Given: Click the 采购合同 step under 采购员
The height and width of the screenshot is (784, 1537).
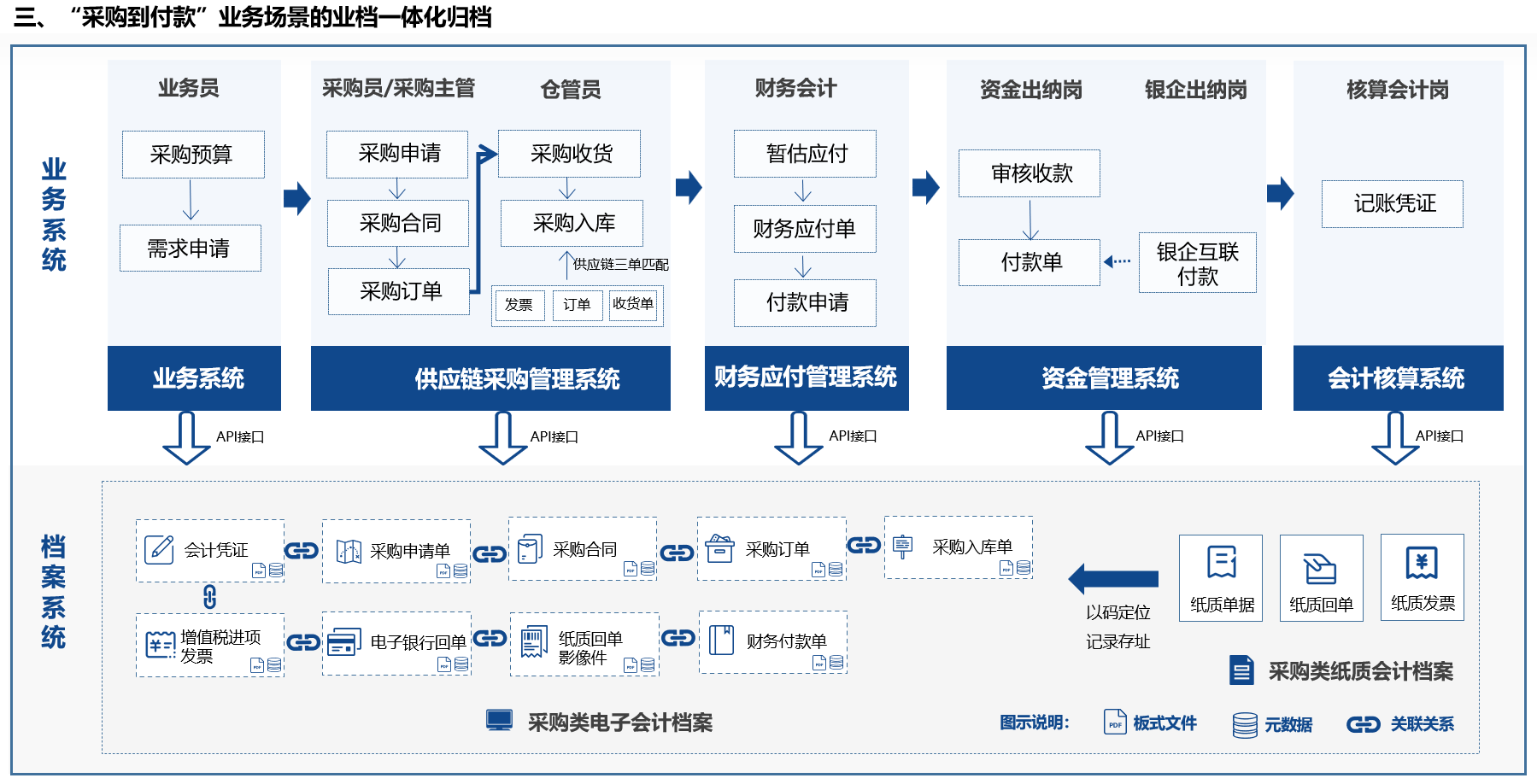Looking at the screenshot, I should [398, 223].
